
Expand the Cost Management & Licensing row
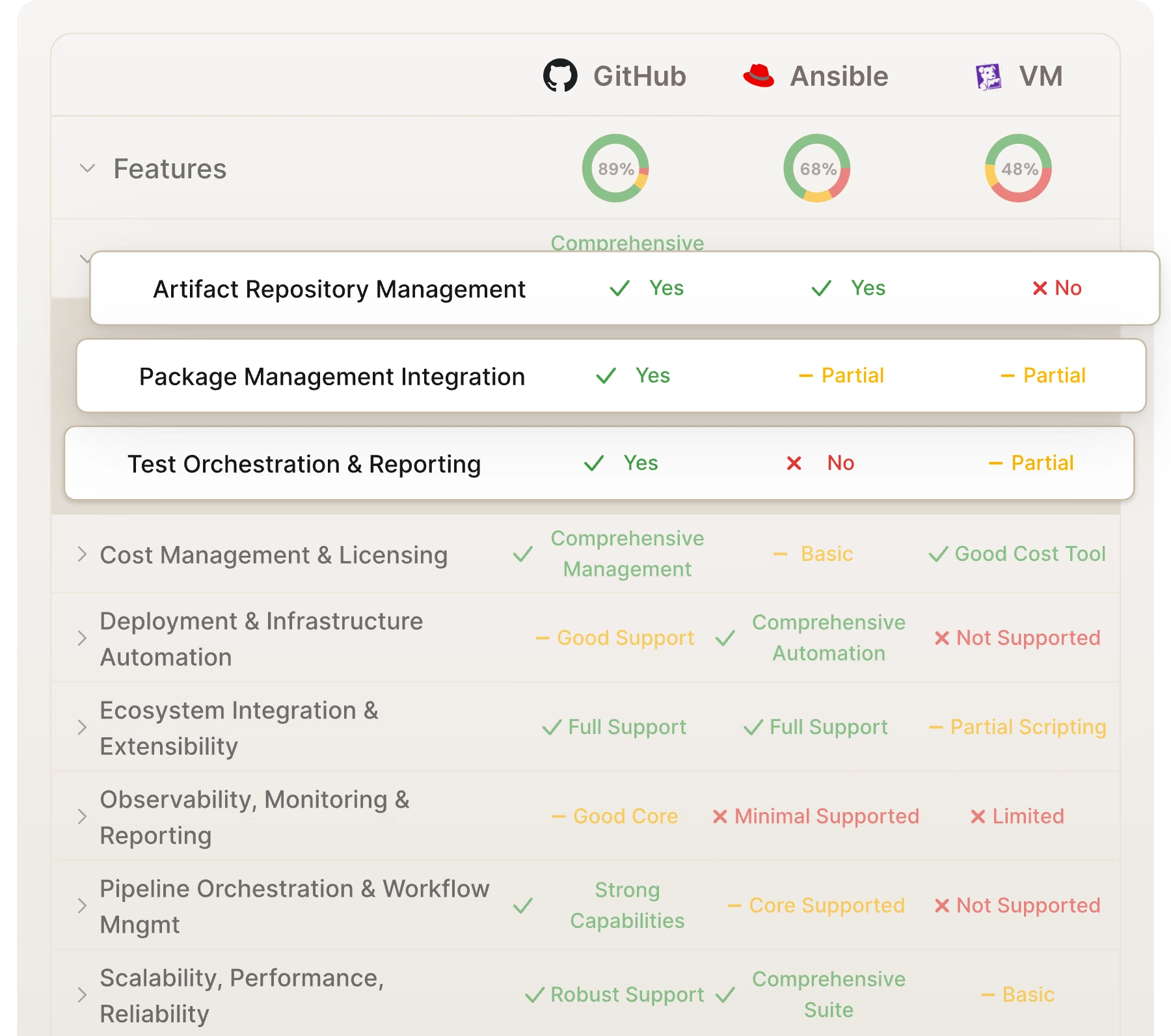(x=83, y=554)
